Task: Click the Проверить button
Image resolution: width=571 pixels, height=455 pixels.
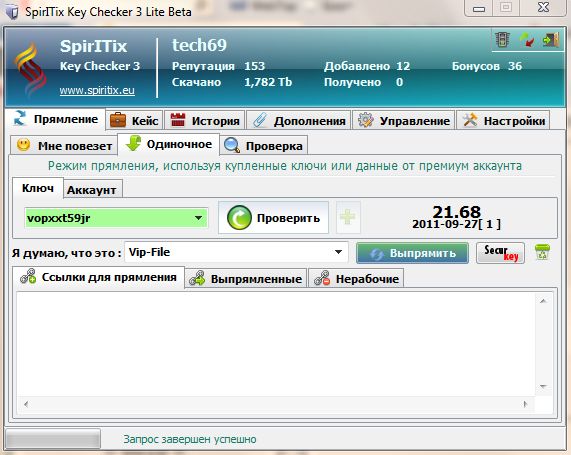Action: [273, 218]
